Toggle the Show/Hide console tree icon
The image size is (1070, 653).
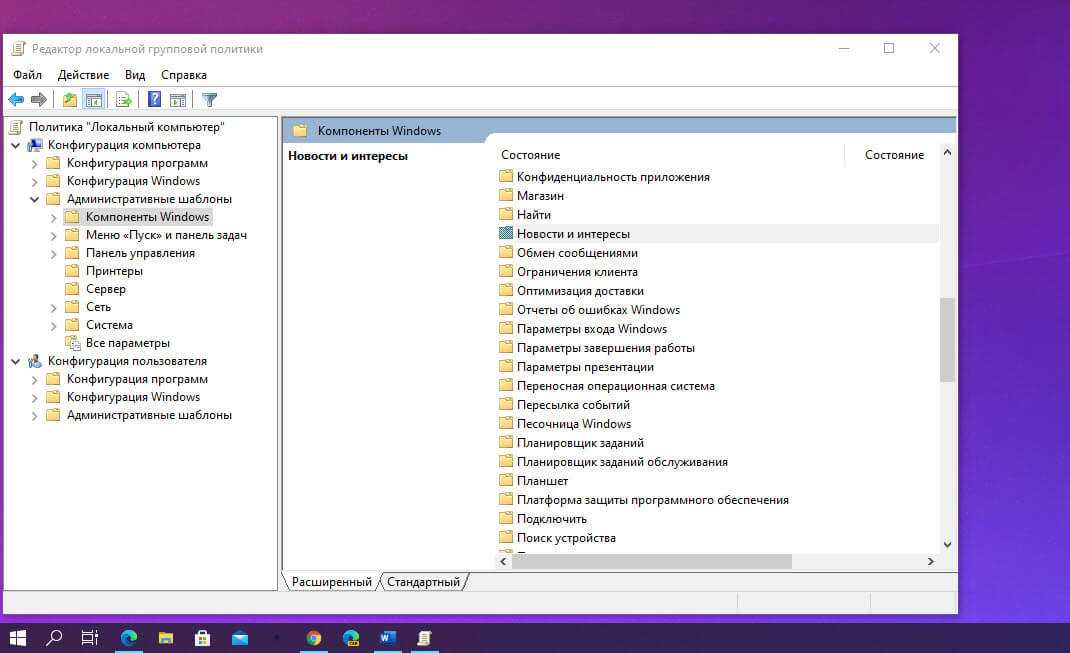(93, 100)
